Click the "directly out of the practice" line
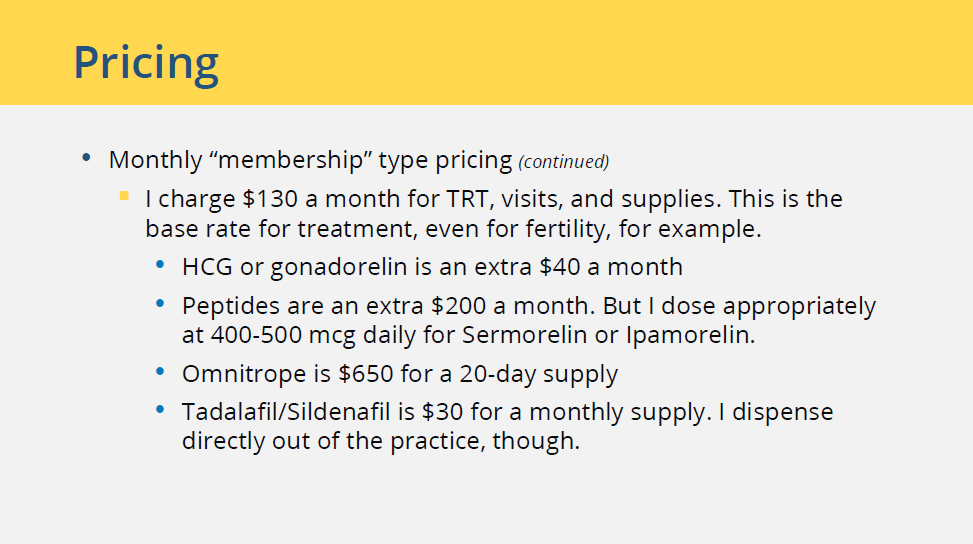 [380, 441]
